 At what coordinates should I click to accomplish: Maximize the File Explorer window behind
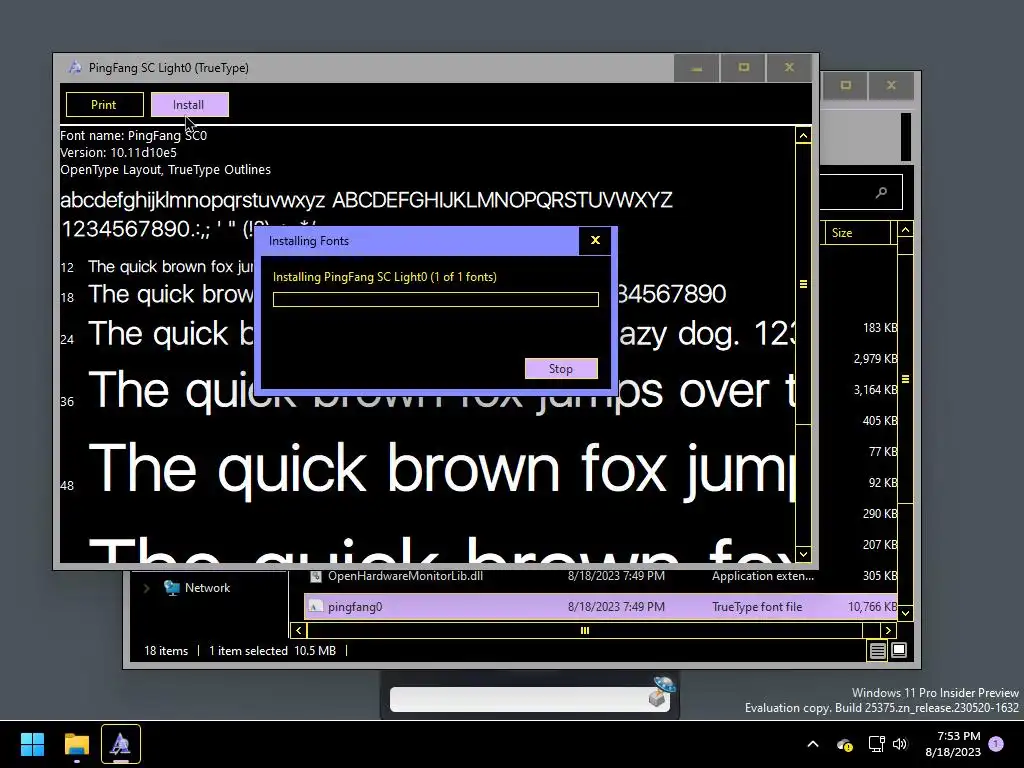pyautogui.click(x=846, y=85)
